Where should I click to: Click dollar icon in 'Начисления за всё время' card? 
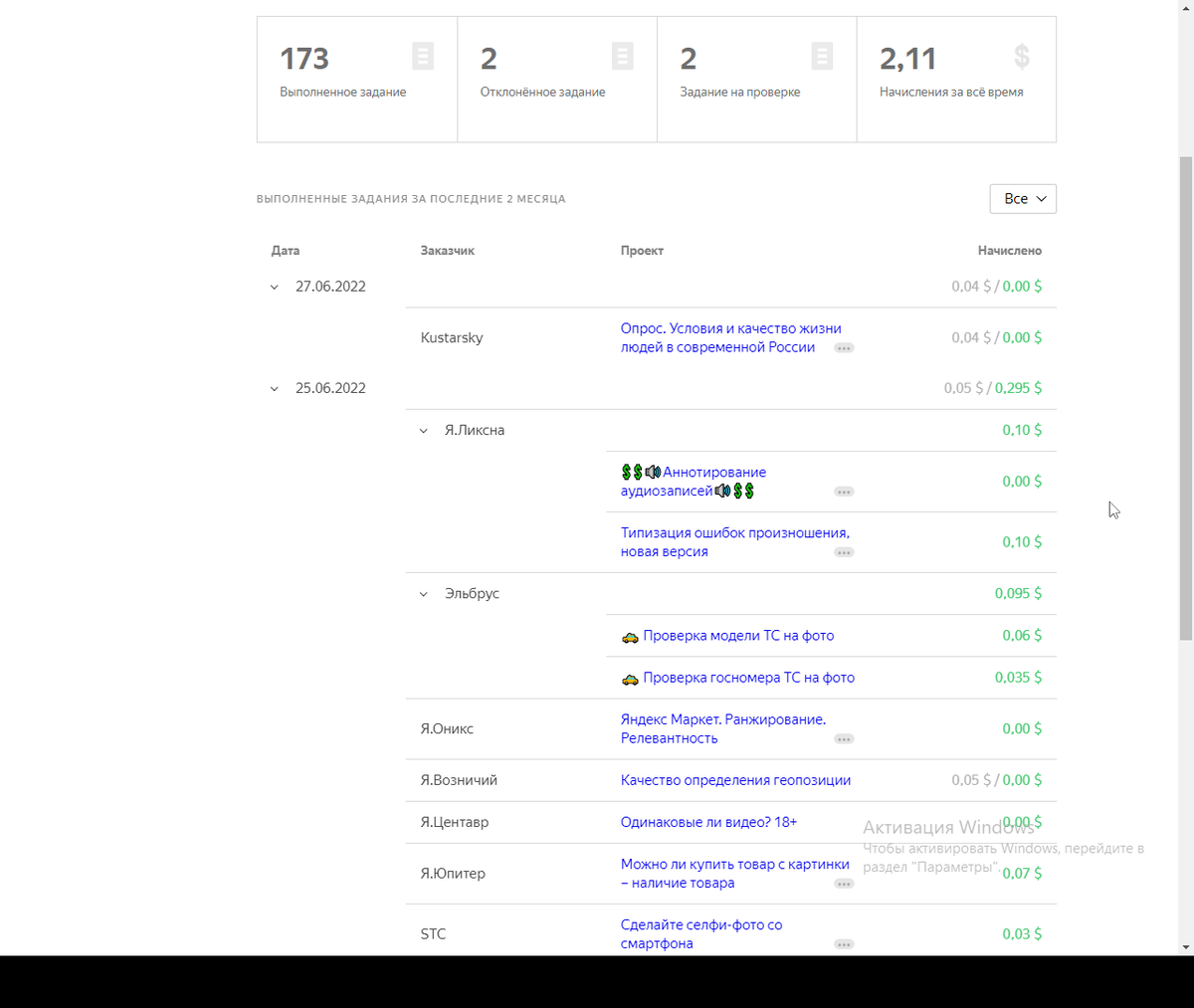pyautogui.click(x=1022, y=56)
